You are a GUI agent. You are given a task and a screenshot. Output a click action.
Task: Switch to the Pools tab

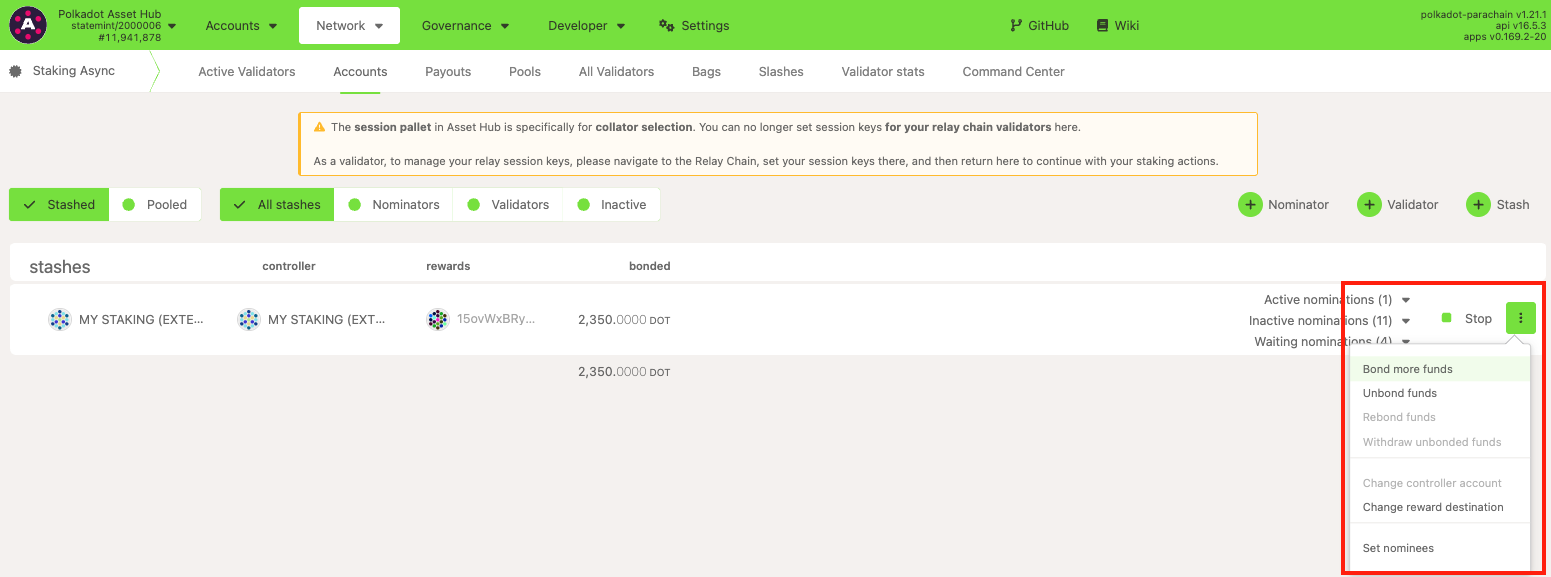[525, 71]
